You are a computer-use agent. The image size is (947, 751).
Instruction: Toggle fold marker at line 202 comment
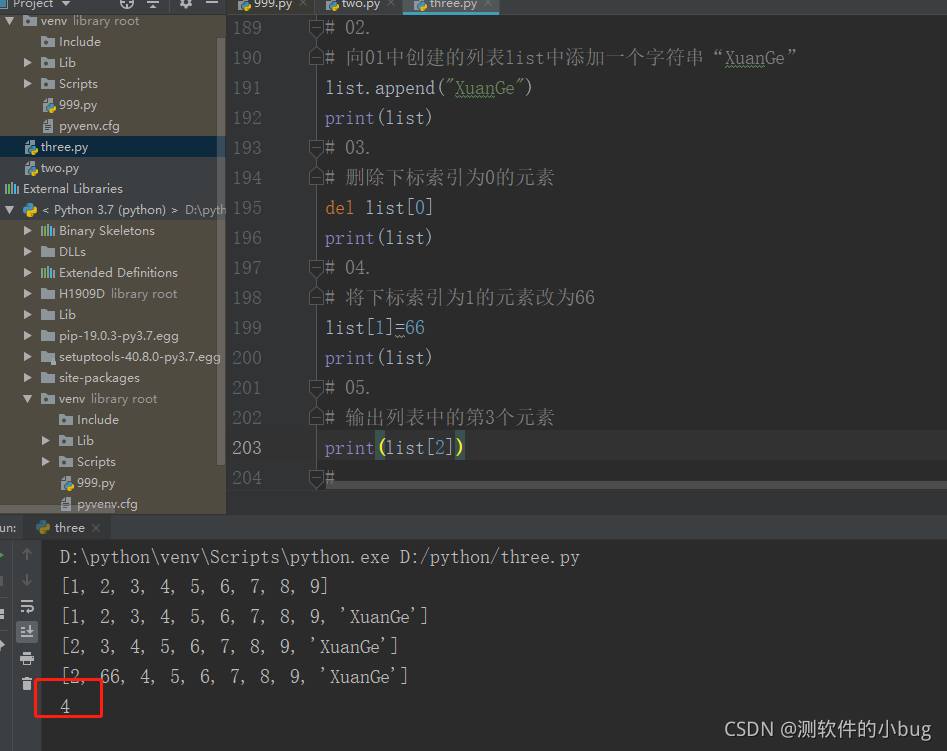[316, 417]
